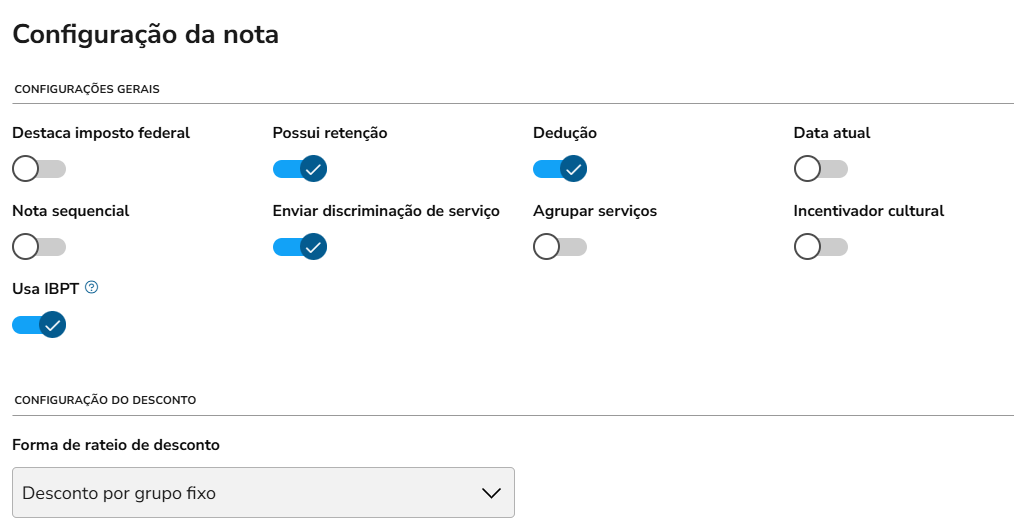Open 'Desconto por grupo fixo' dropdown
Viewport: 1014px width, 526px height.
[263, 493]
